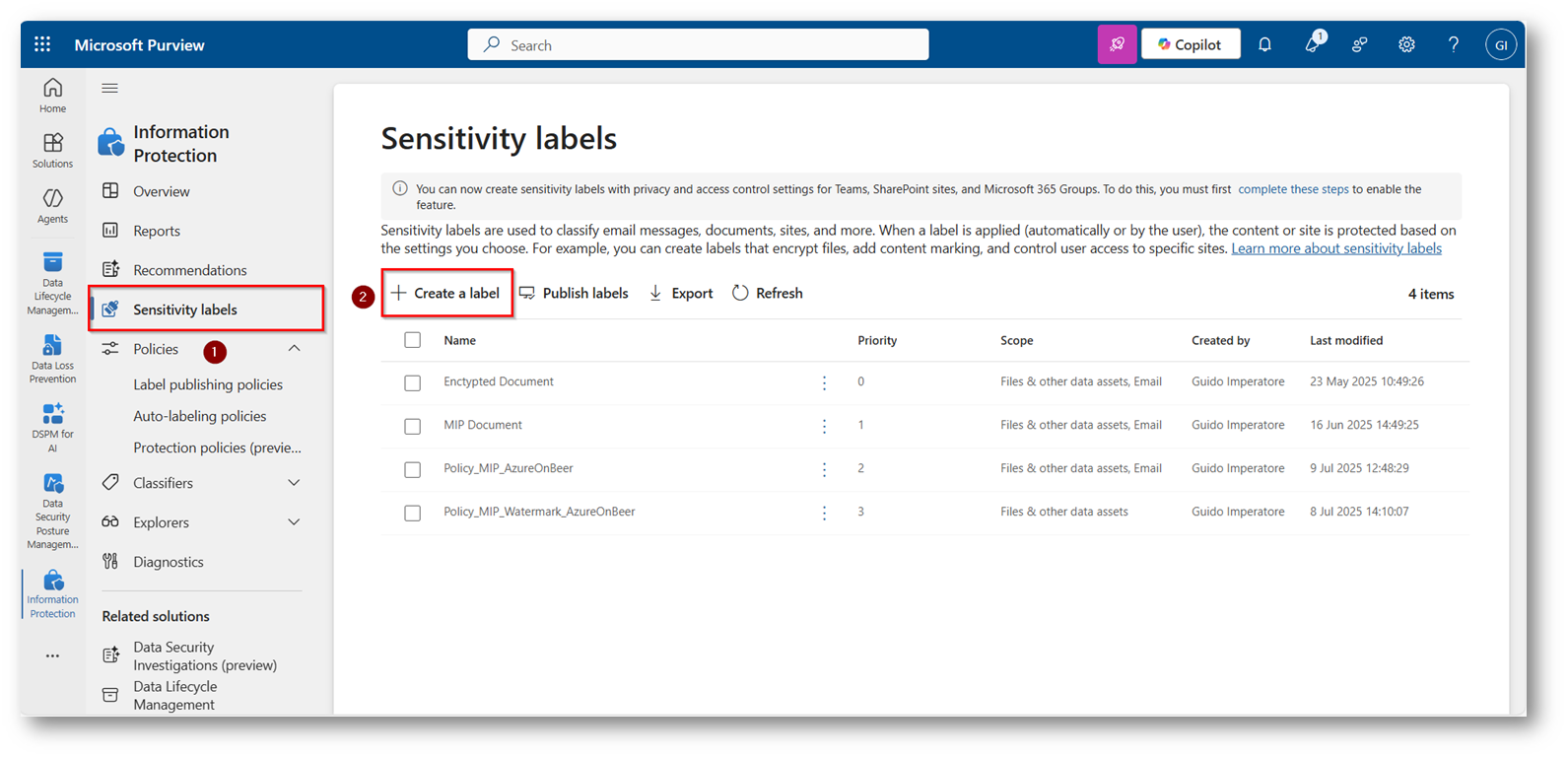Open more options for MIP Document
Screen dimensions: 1568x758
coord(825,426)
